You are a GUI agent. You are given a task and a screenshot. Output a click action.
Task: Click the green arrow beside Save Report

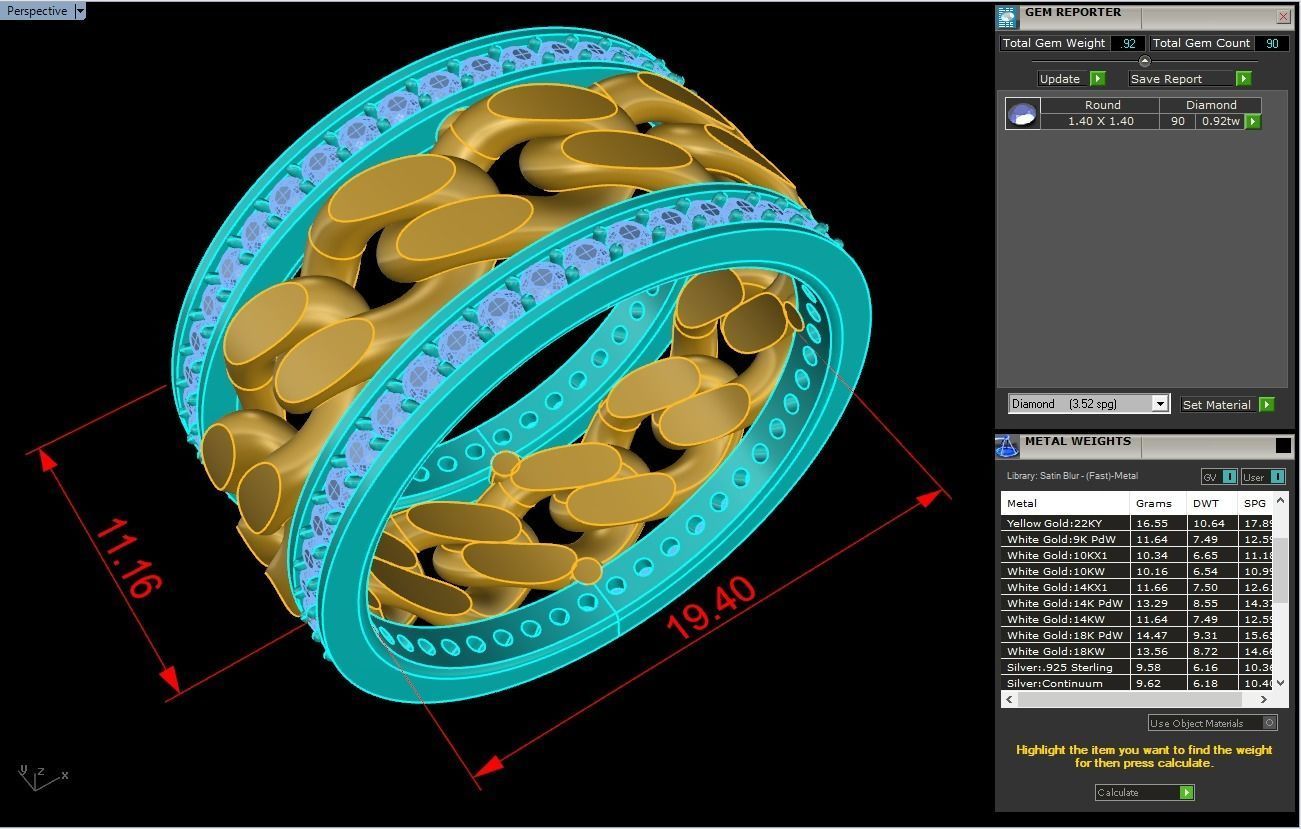point(1243,79)
